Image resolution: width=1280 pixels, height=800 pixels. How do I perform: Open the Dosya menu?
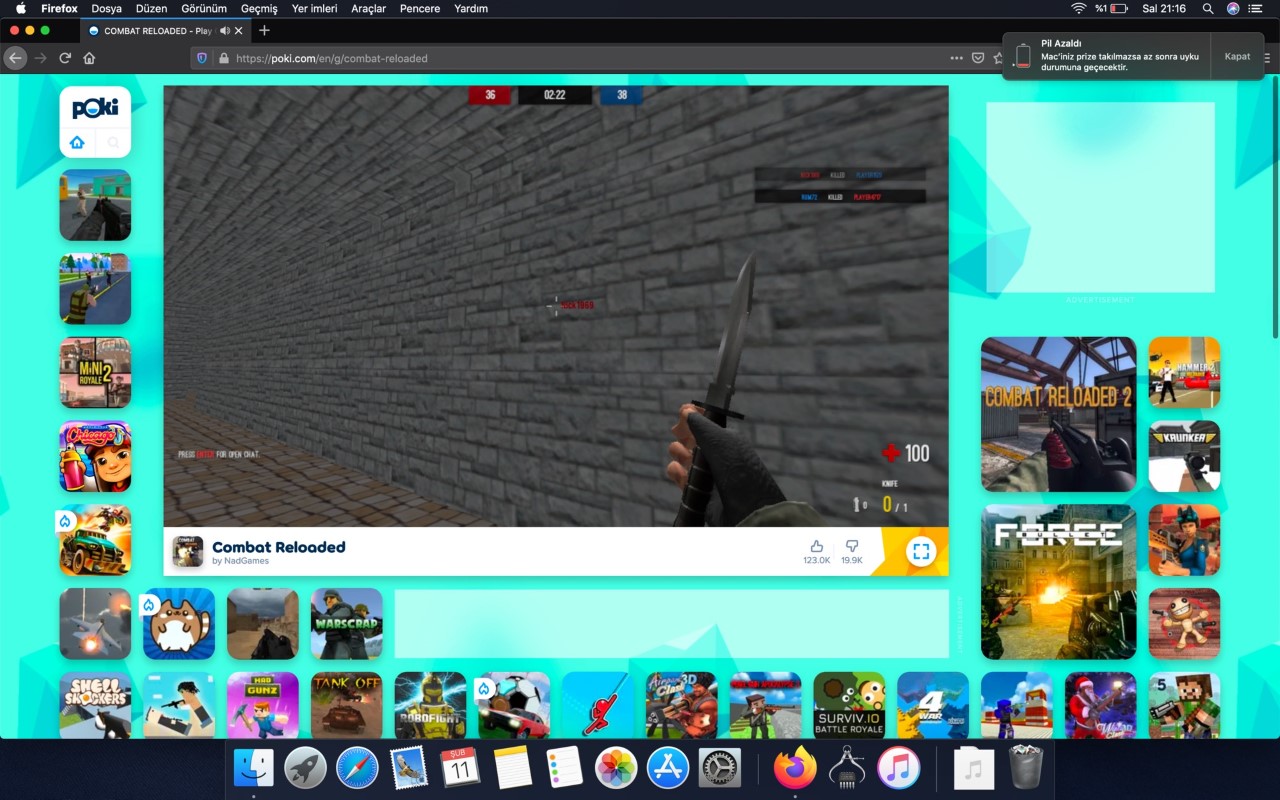106,8
